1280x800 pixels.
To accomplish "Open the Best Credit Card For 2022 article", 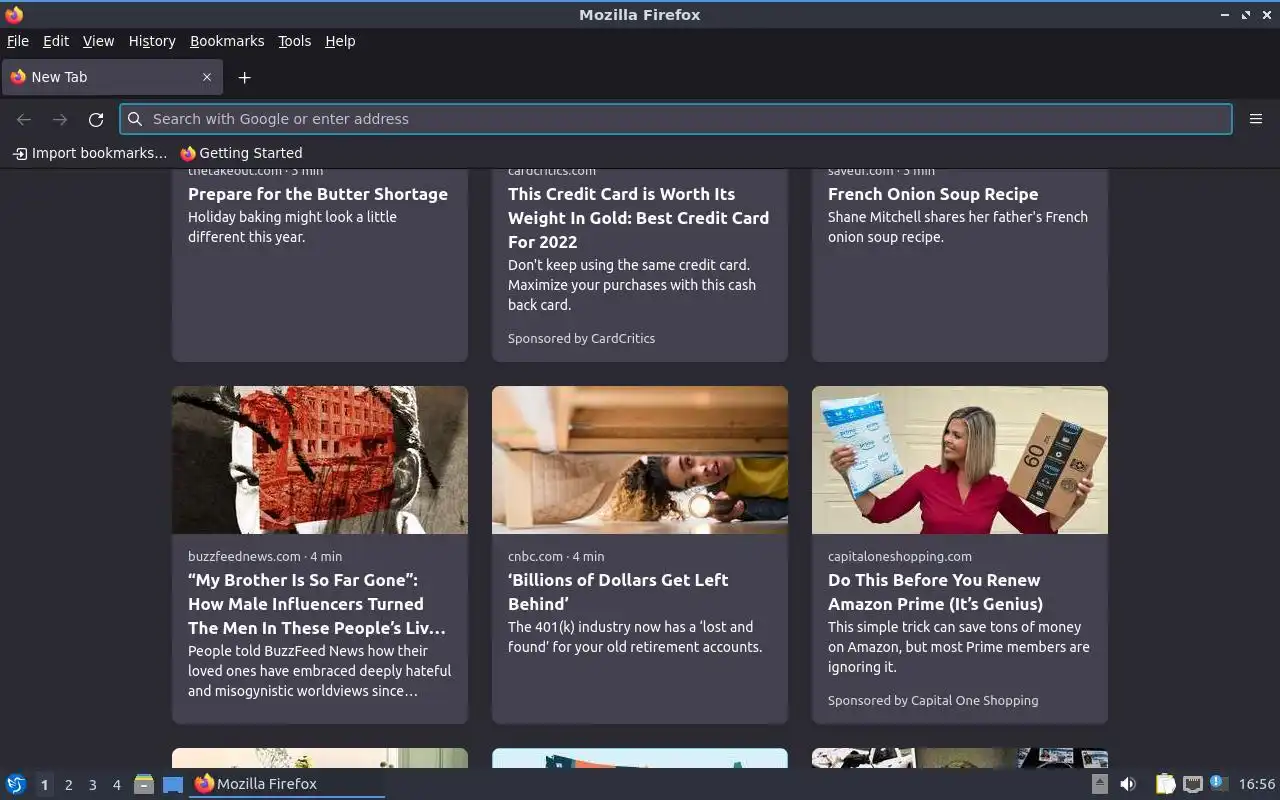I will click(639, 218).
